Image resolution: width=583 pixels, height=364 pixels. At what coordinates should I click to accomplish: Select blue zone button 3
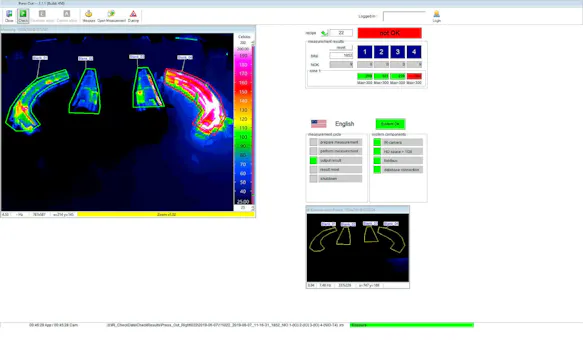(397, 52)
